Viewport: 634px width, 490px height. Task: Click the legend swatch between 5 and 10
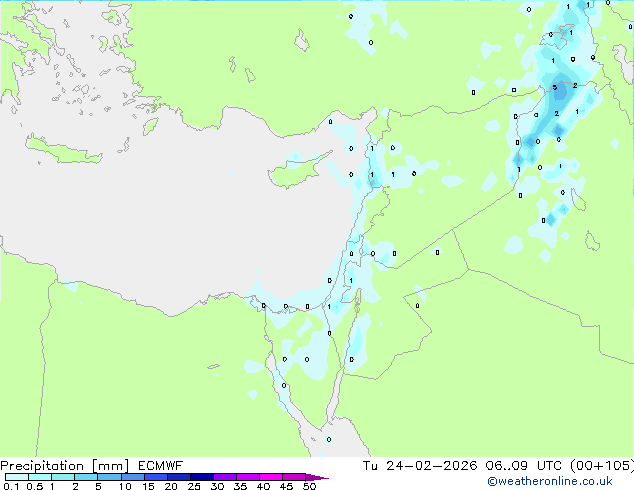tap(109, 477)
